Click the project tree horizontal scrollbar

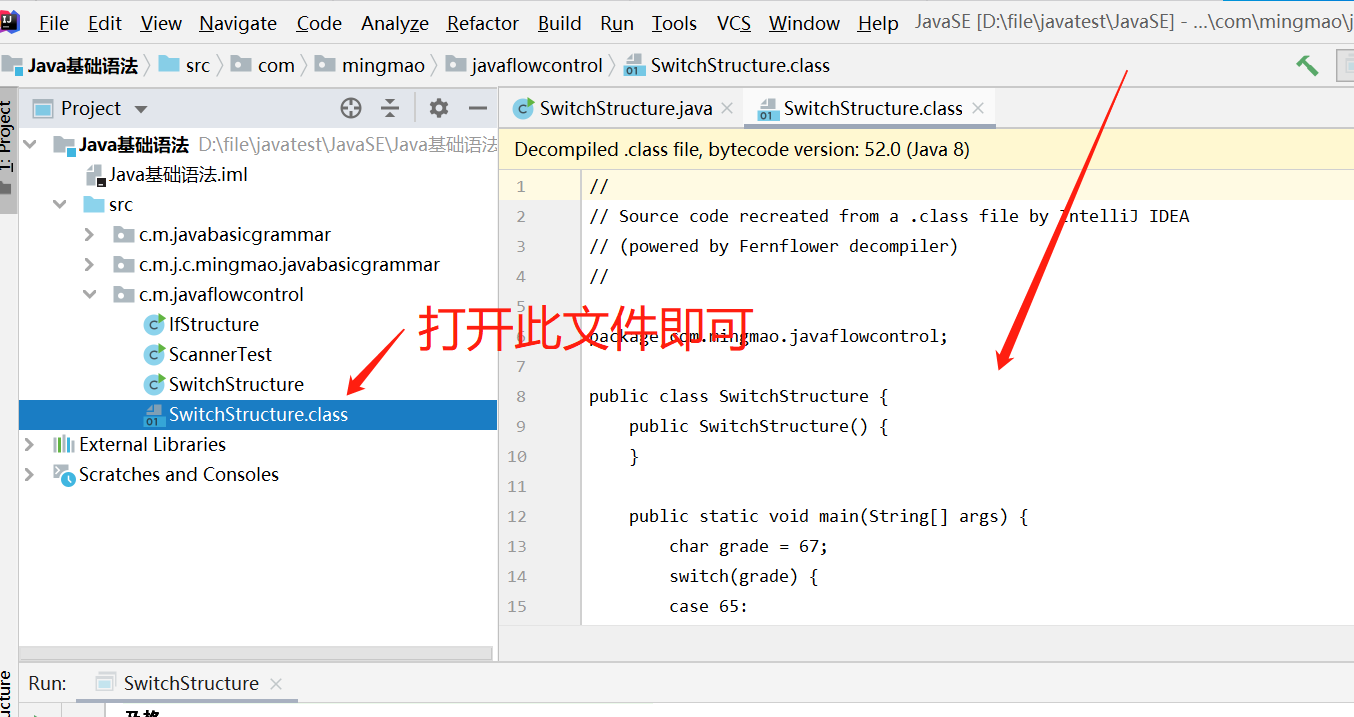point(256,653)
